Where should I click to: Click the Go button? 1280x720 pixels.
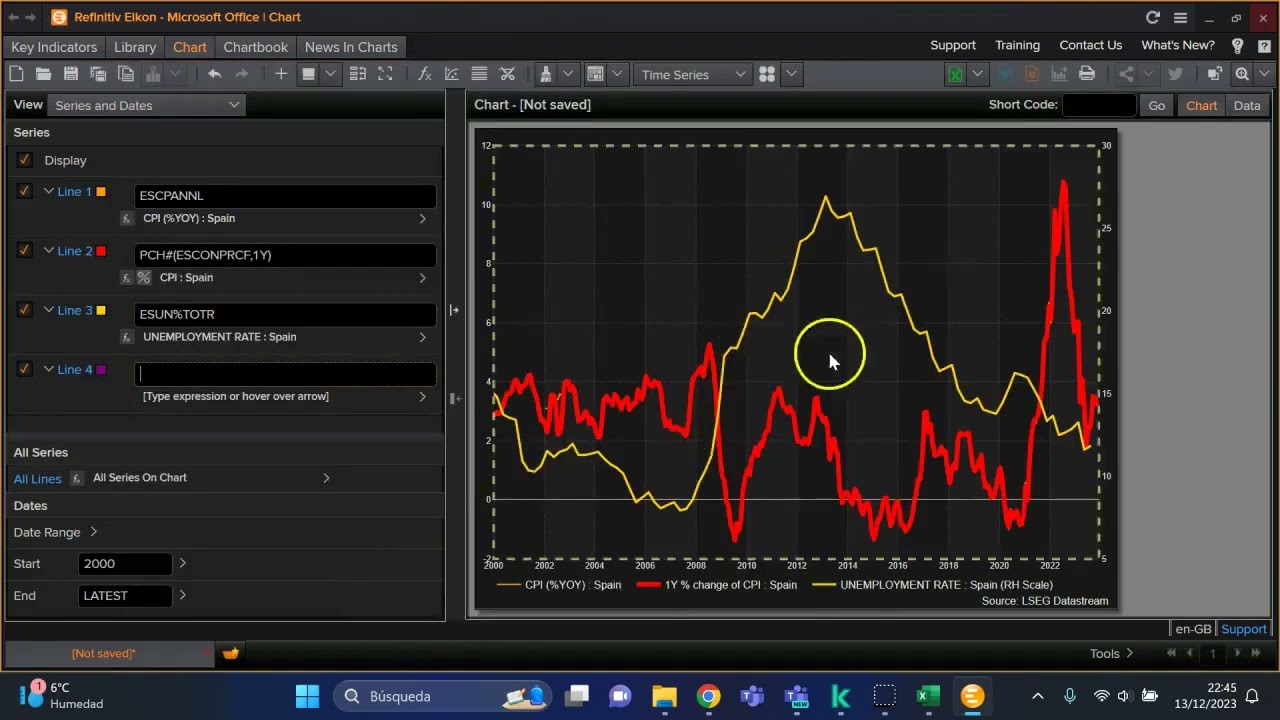pos(1157,105)
